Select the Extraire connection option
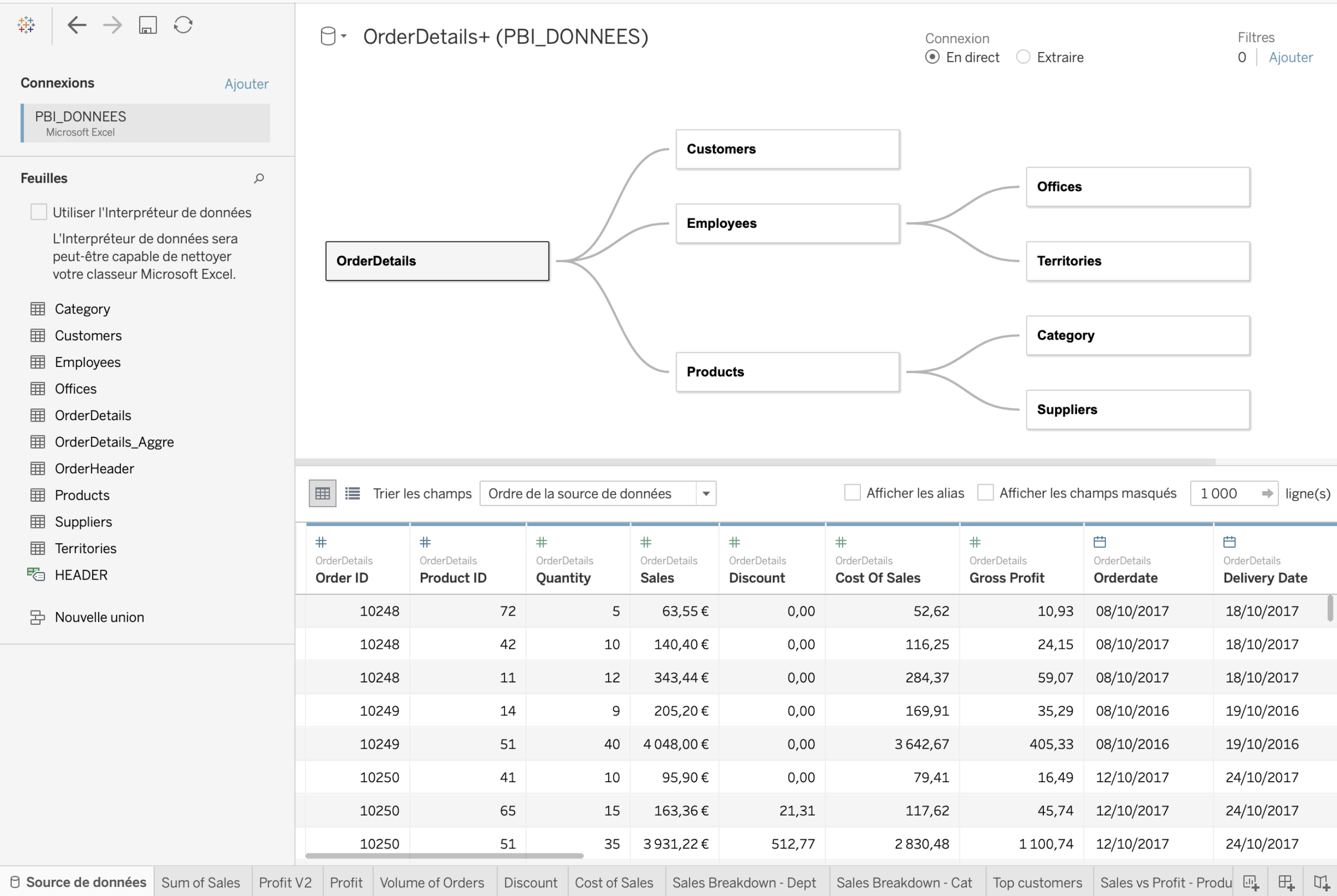This screenshot has height=896, width=1337. [1023, 57]
